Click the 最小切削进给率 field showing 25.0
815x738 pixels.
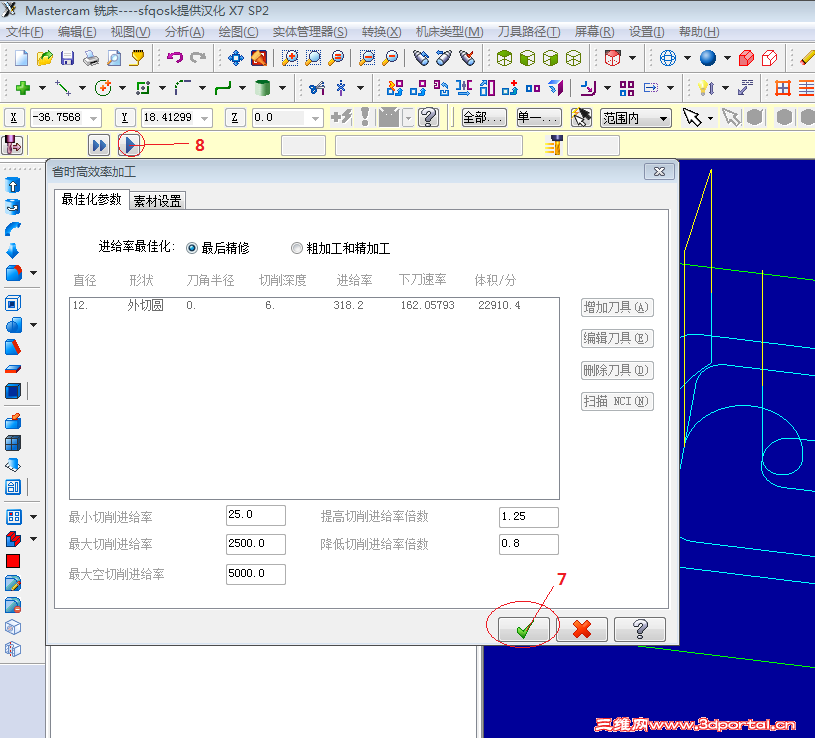pyautogui.click(x=256, y=515)
